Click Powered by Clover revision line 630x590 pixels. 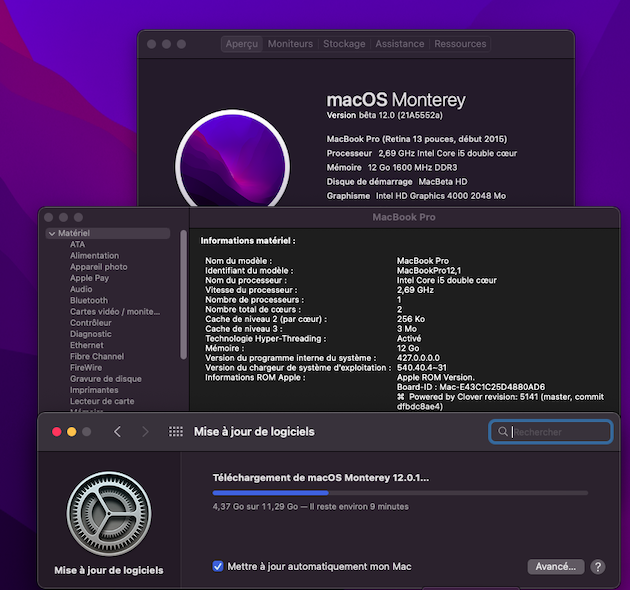500,402
